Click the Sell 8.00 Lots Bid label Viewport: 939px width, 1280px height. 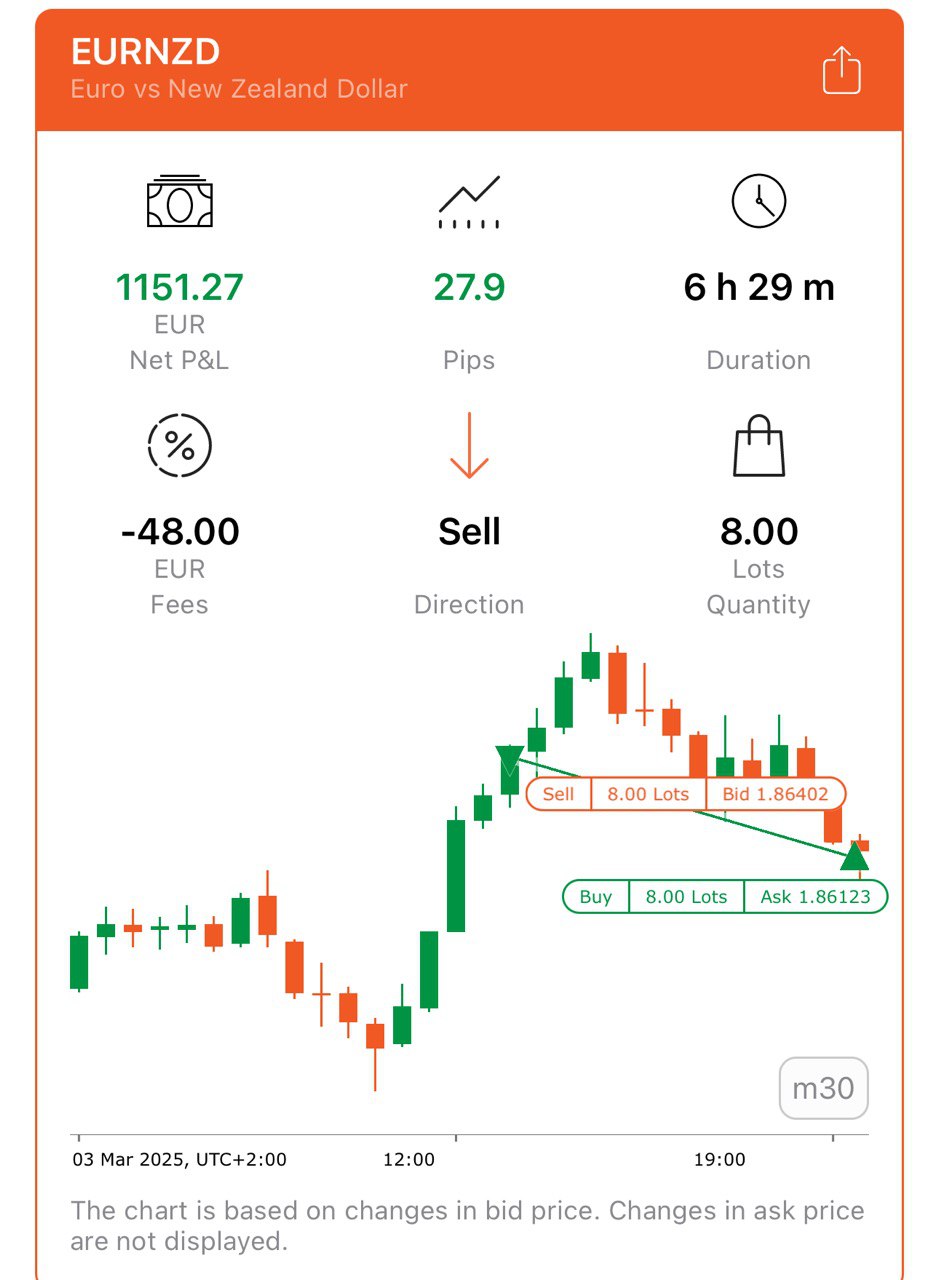pos(686,794)
